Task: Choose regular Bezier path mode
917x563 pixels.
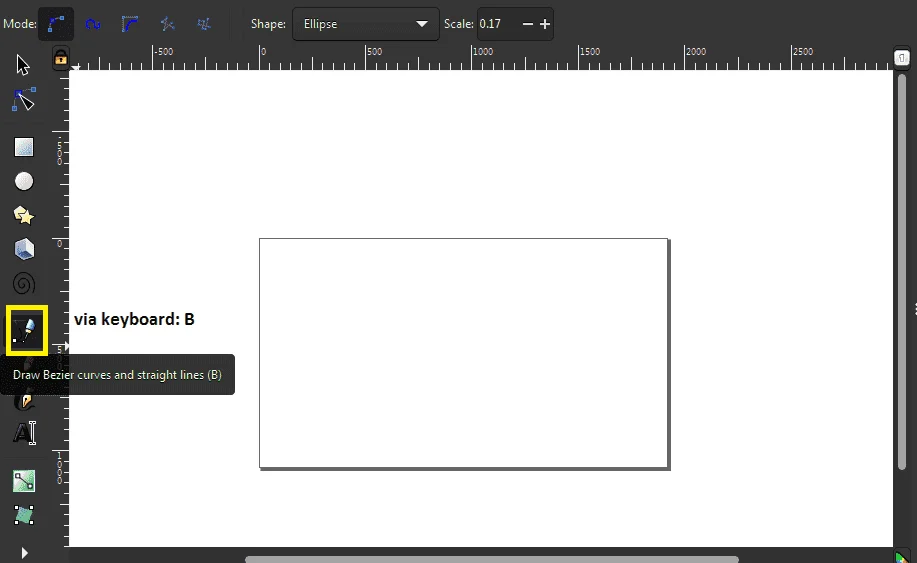Action: [x=56, y=24]
